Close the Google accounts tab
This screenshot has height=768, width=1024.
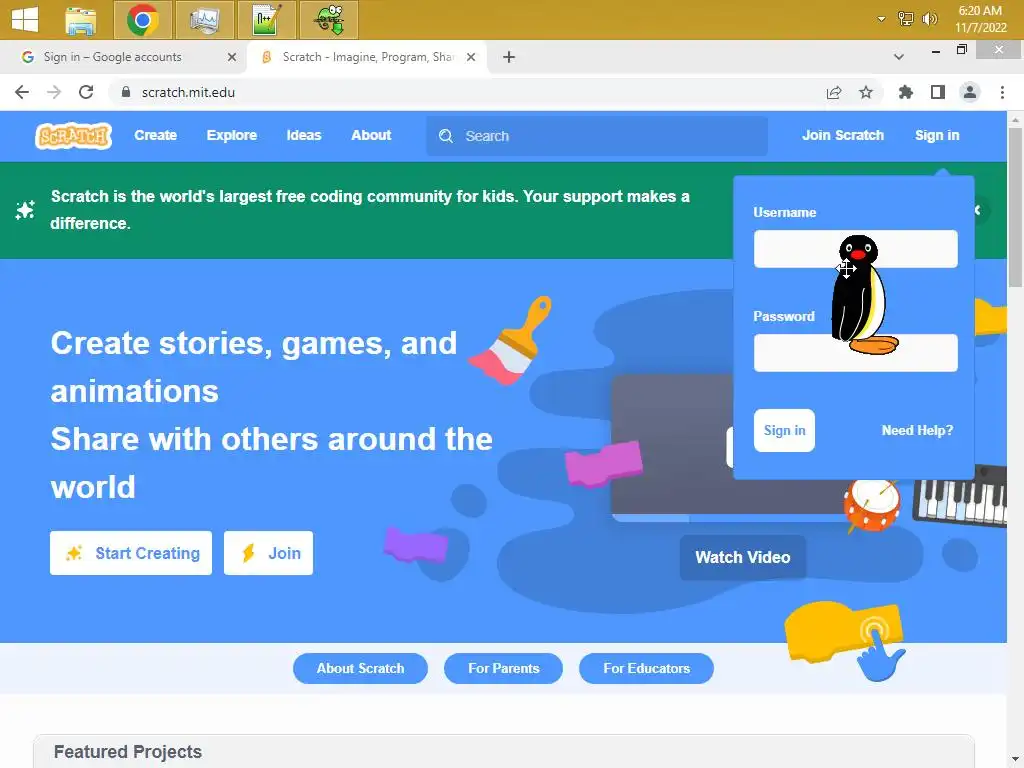[231, 57]
